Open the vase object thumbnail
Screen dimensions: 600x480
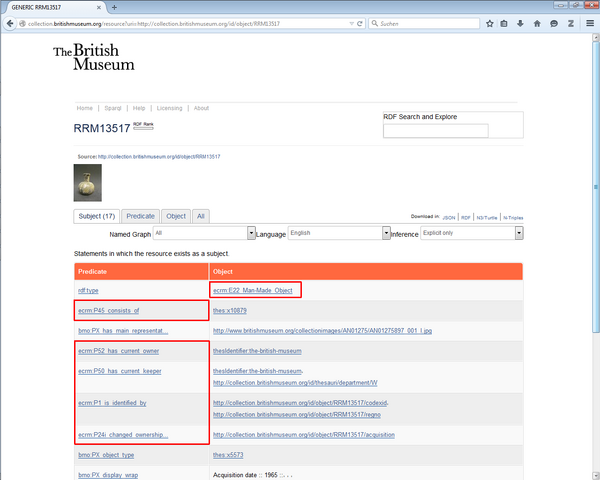pyautogui.click(x=88, y=183)
